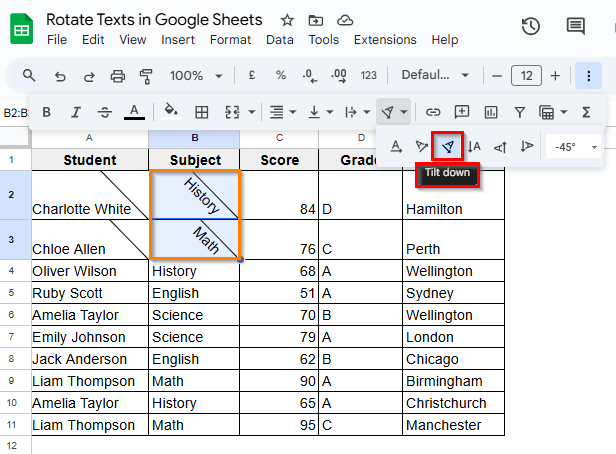
Task: Click the paint format roller icon
Action: tap(145, 75)
